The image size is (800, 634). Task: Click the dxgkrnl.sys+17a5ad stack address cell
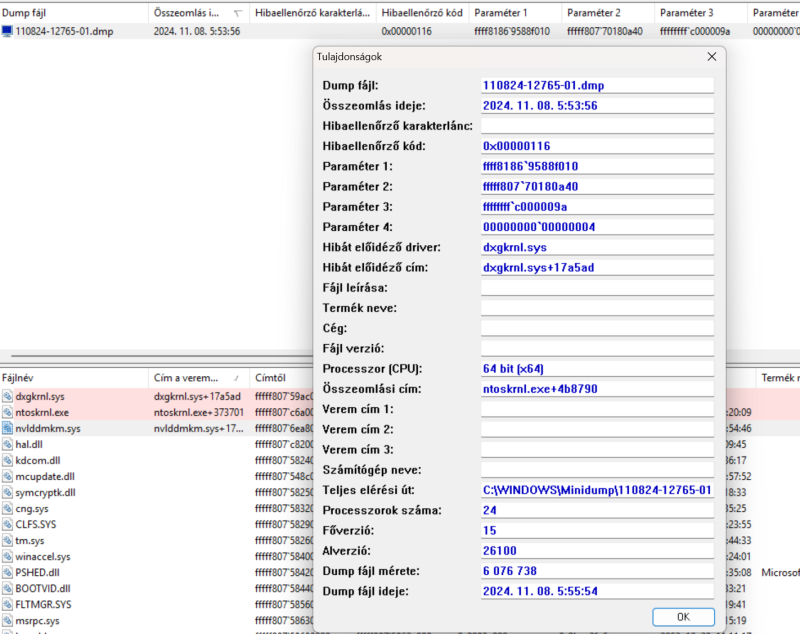point(197,396)
